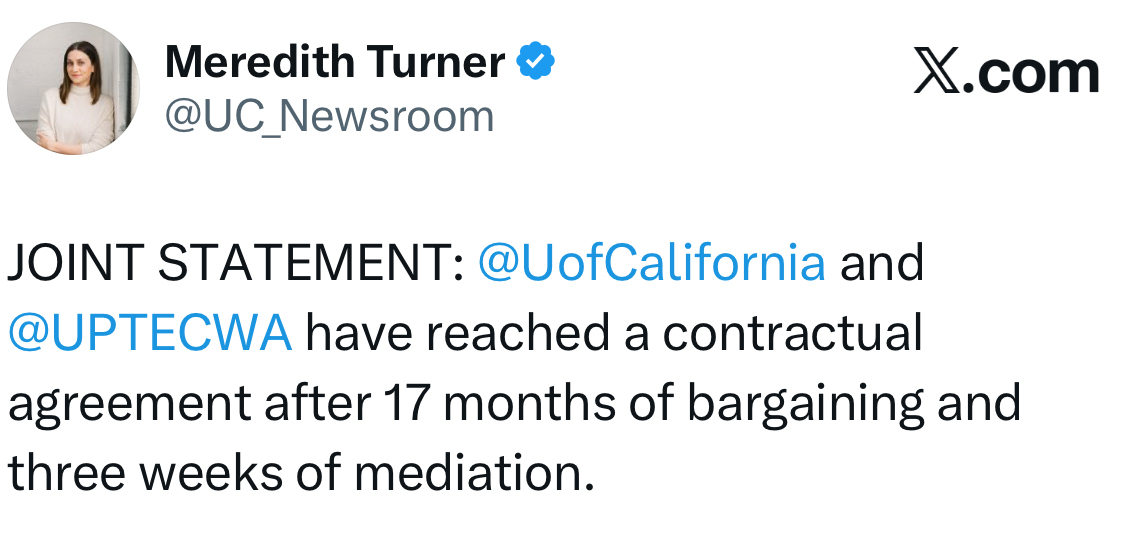The image size is (1123, 533).
Task: Open the @UPTECWA mention link
Action: [x=150, y=333]
